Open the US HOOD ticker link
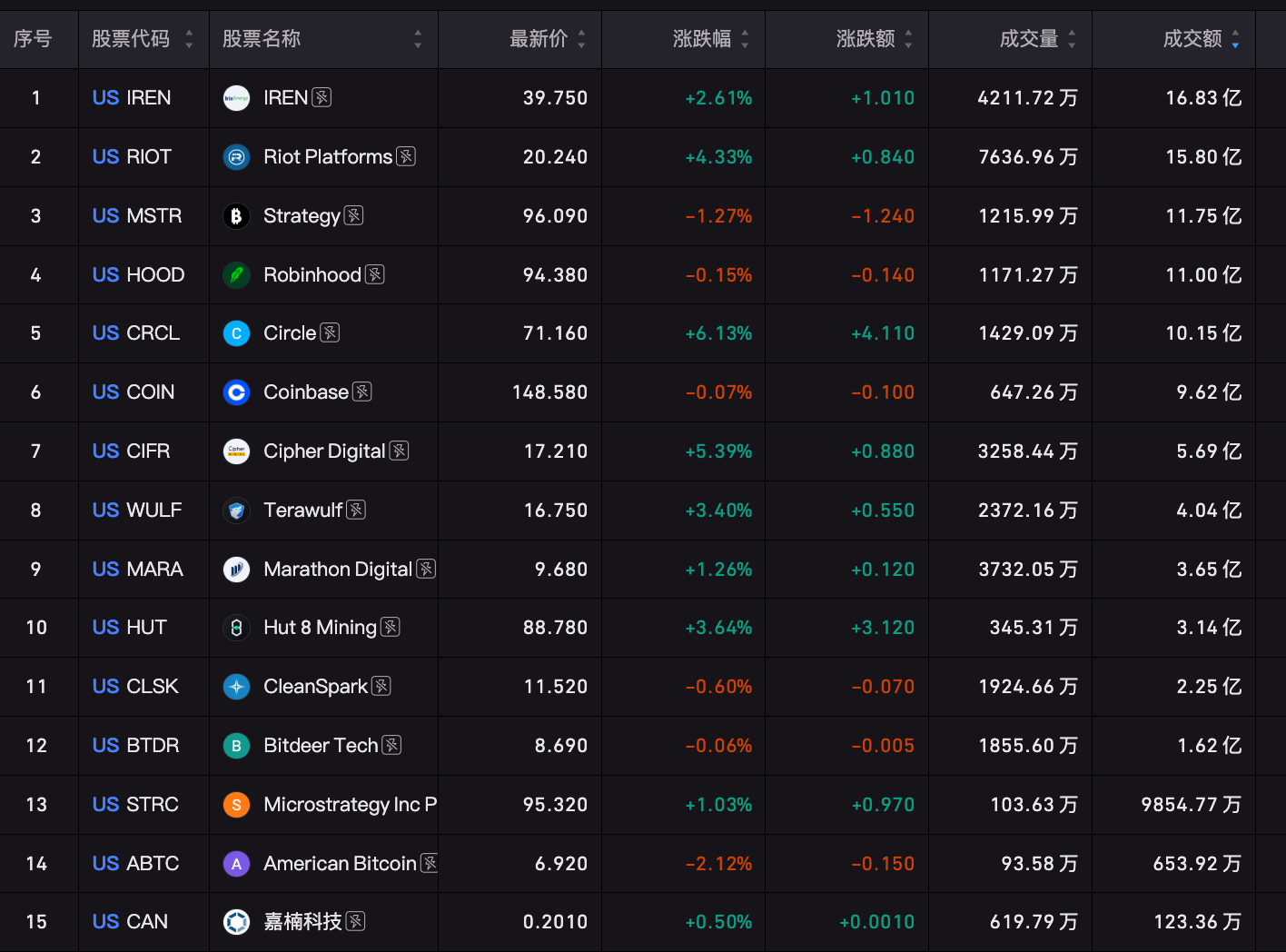Viewport: 1286px width, 952px height. point(138,274)
